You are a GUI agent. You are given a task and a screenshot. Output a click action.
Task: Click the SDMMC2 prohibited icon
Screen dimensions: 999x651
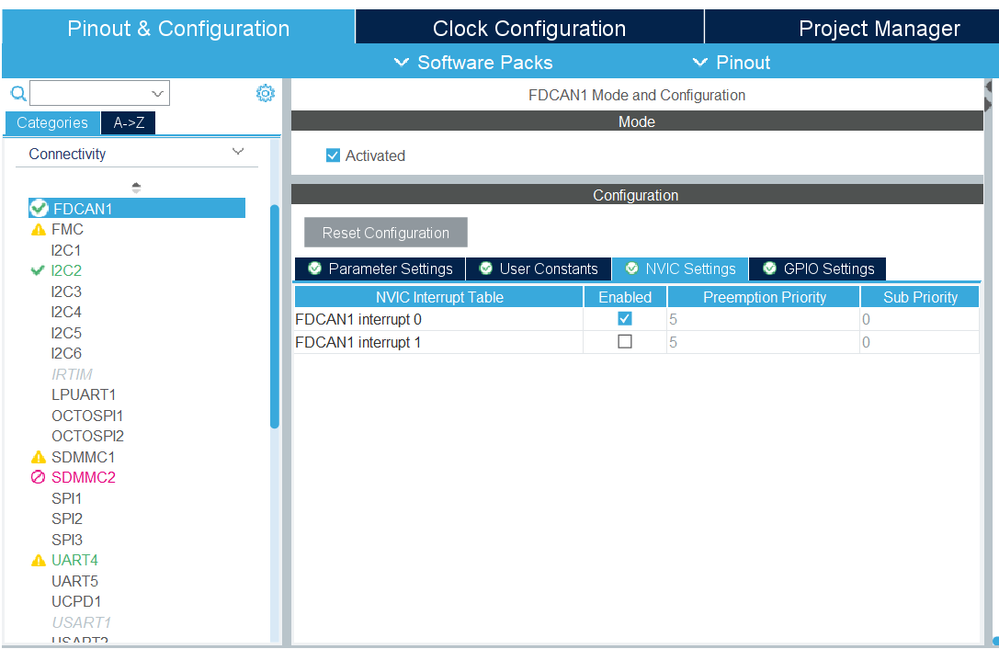[x=38, y=477]
